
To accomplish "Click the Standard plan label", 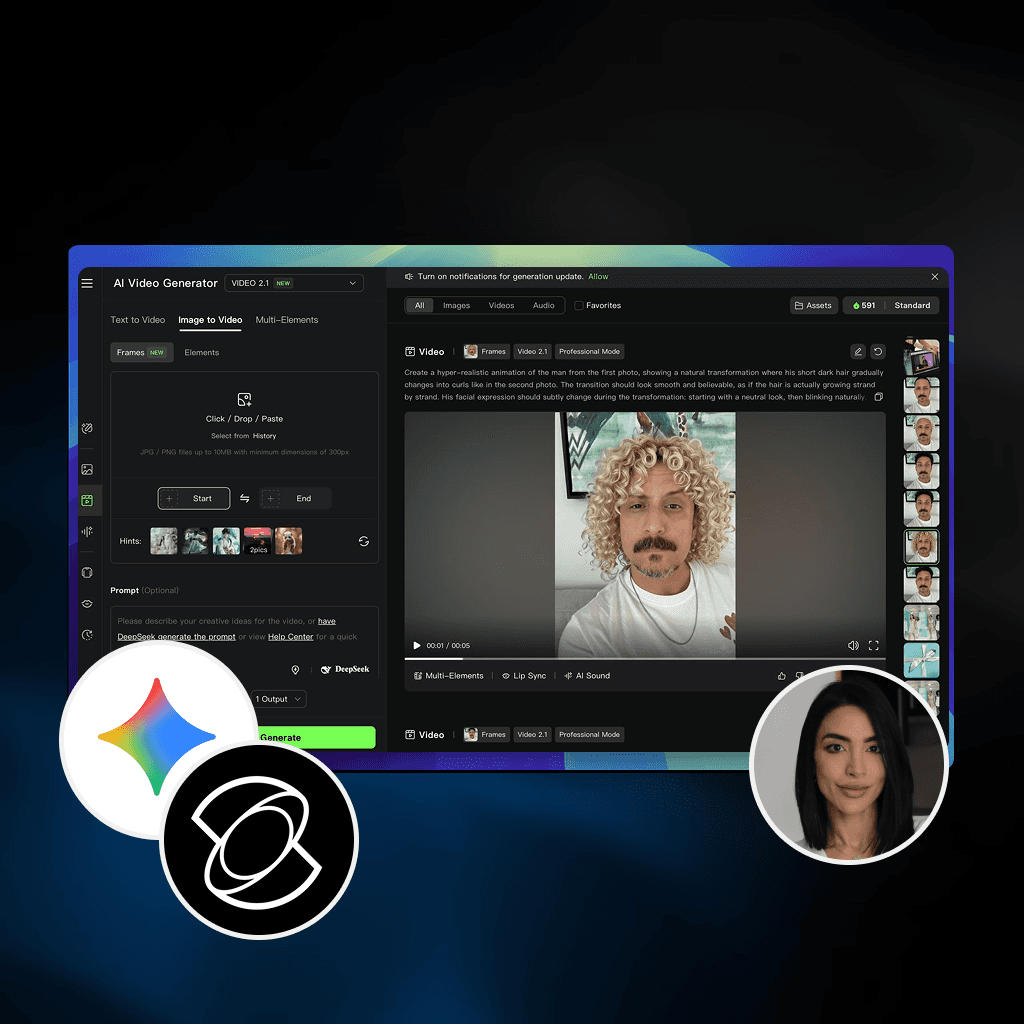I will (912, 306).
